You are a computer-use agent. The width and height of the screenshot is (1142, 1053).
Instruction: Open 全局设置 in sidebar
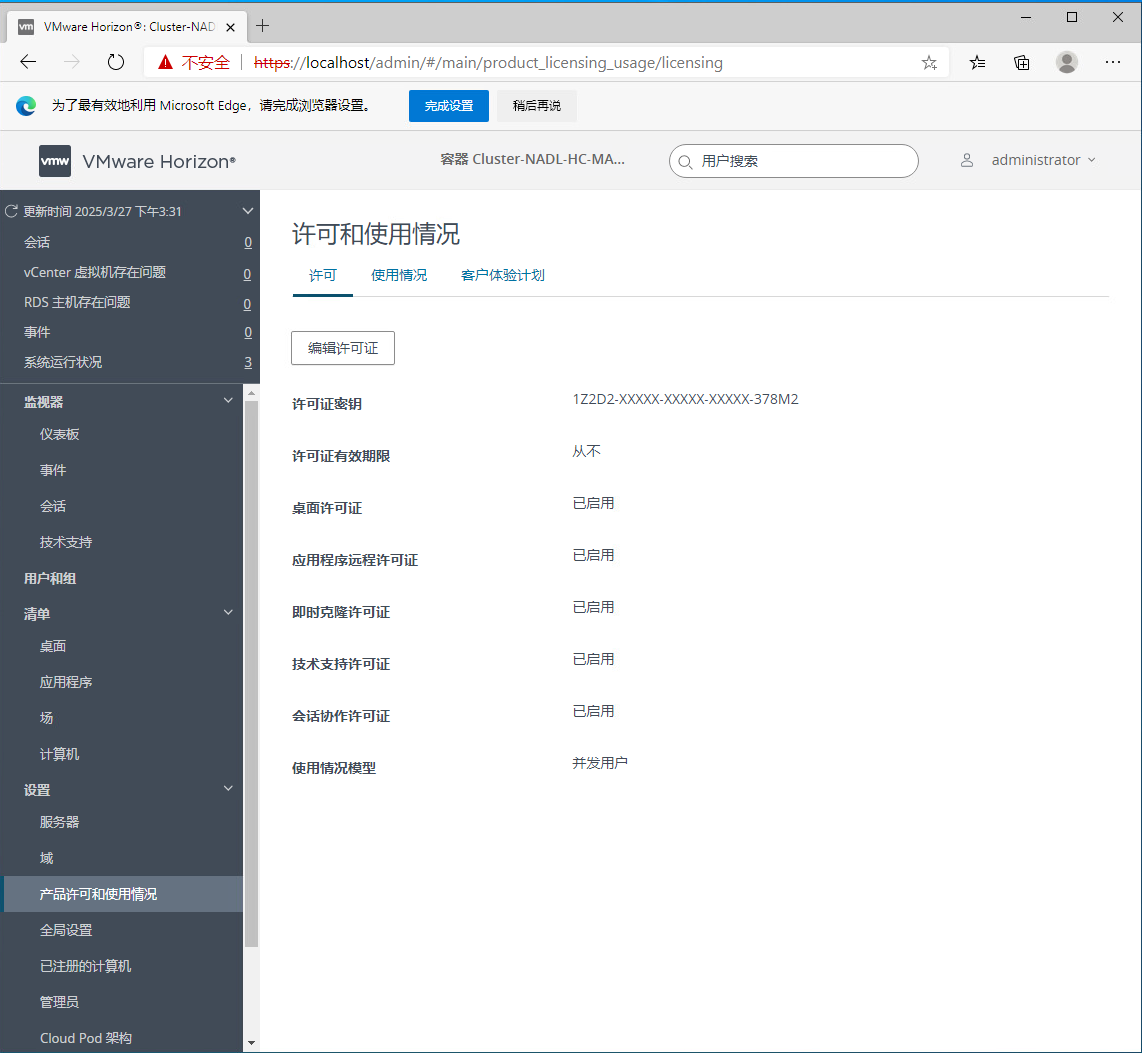(66, 930)
